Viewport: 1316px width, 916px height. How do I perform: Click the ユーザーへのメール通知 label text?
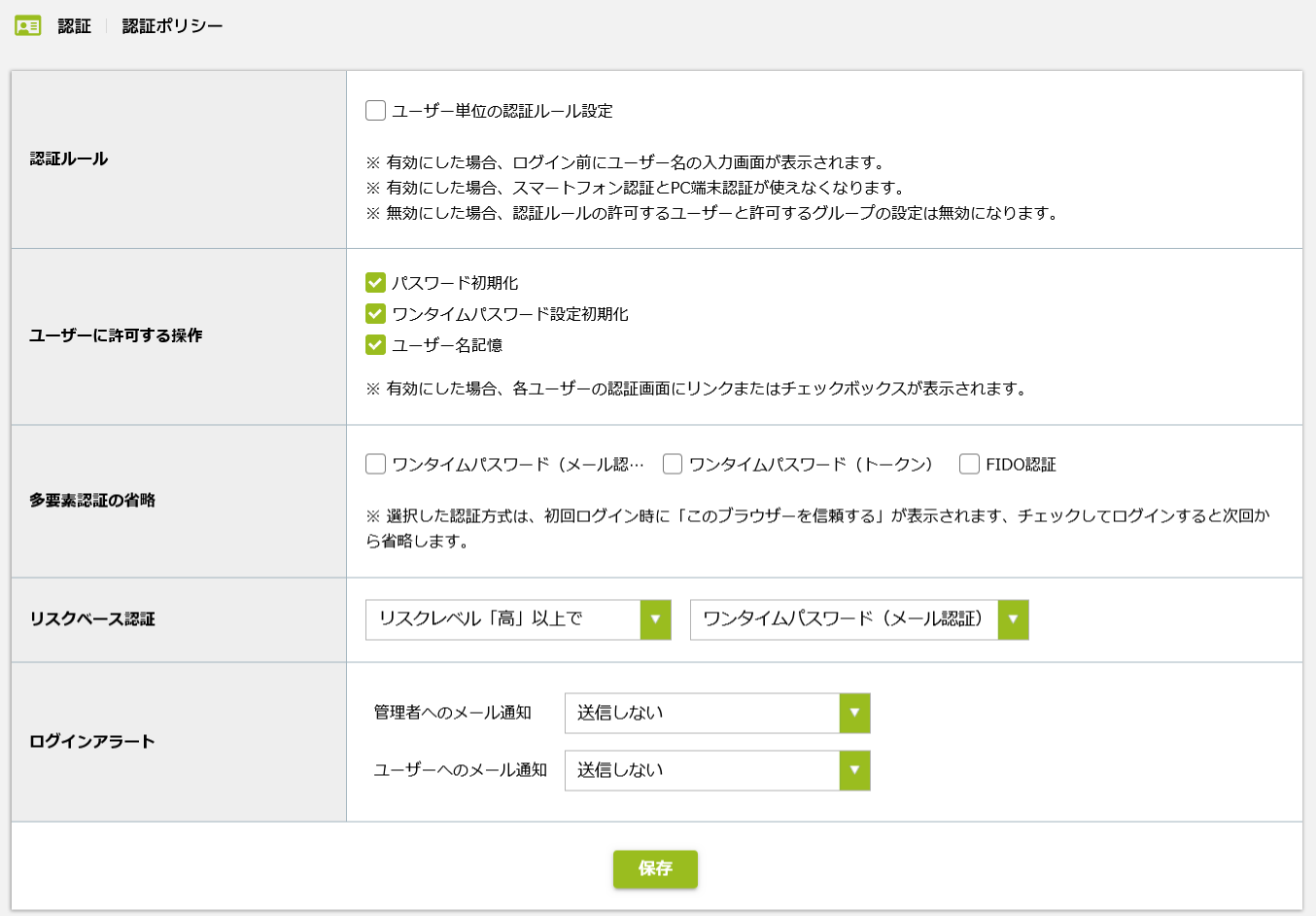coord(461,770)
